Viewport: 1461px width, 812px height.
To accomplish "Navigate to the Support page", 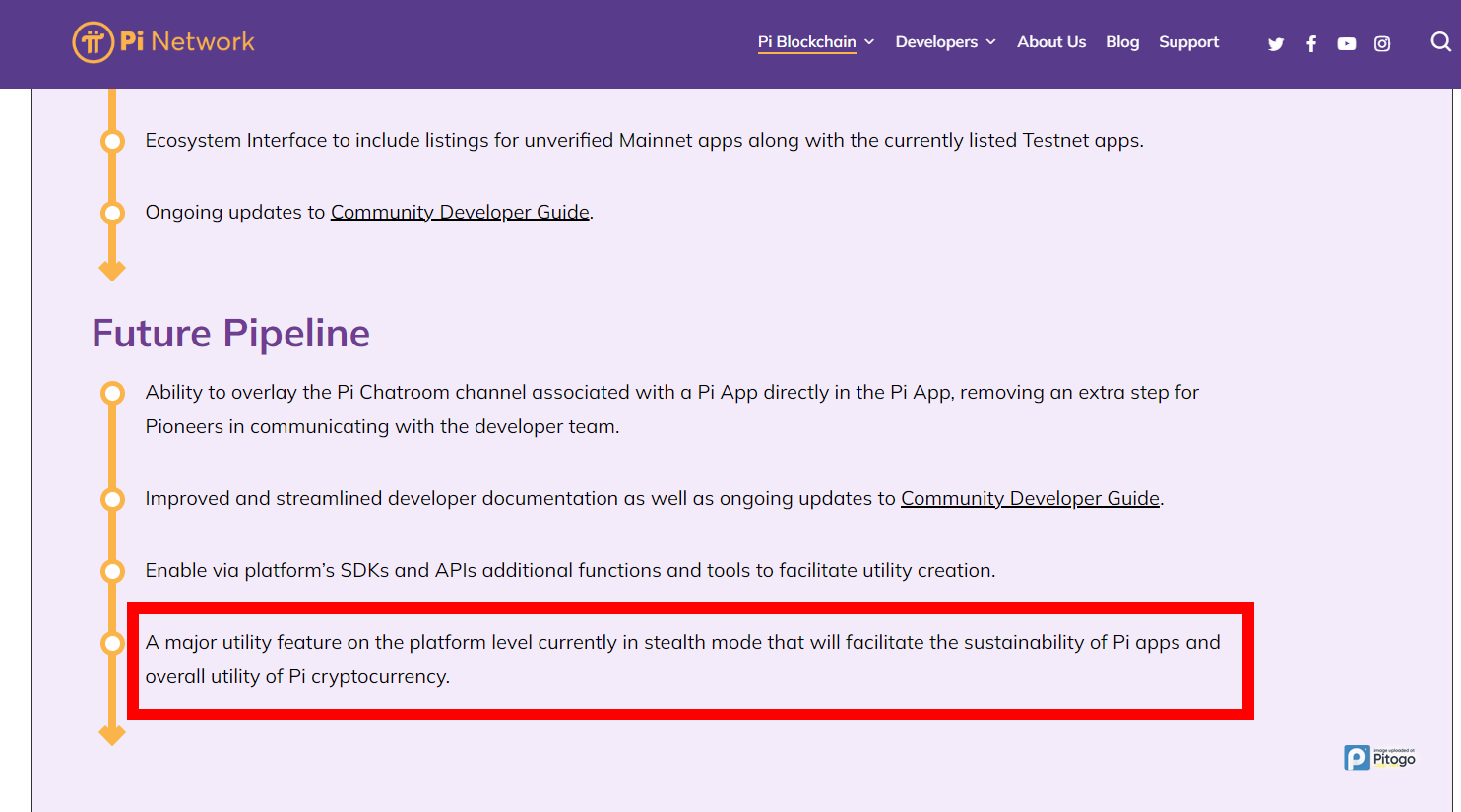I will click(x=1188, y=42).
